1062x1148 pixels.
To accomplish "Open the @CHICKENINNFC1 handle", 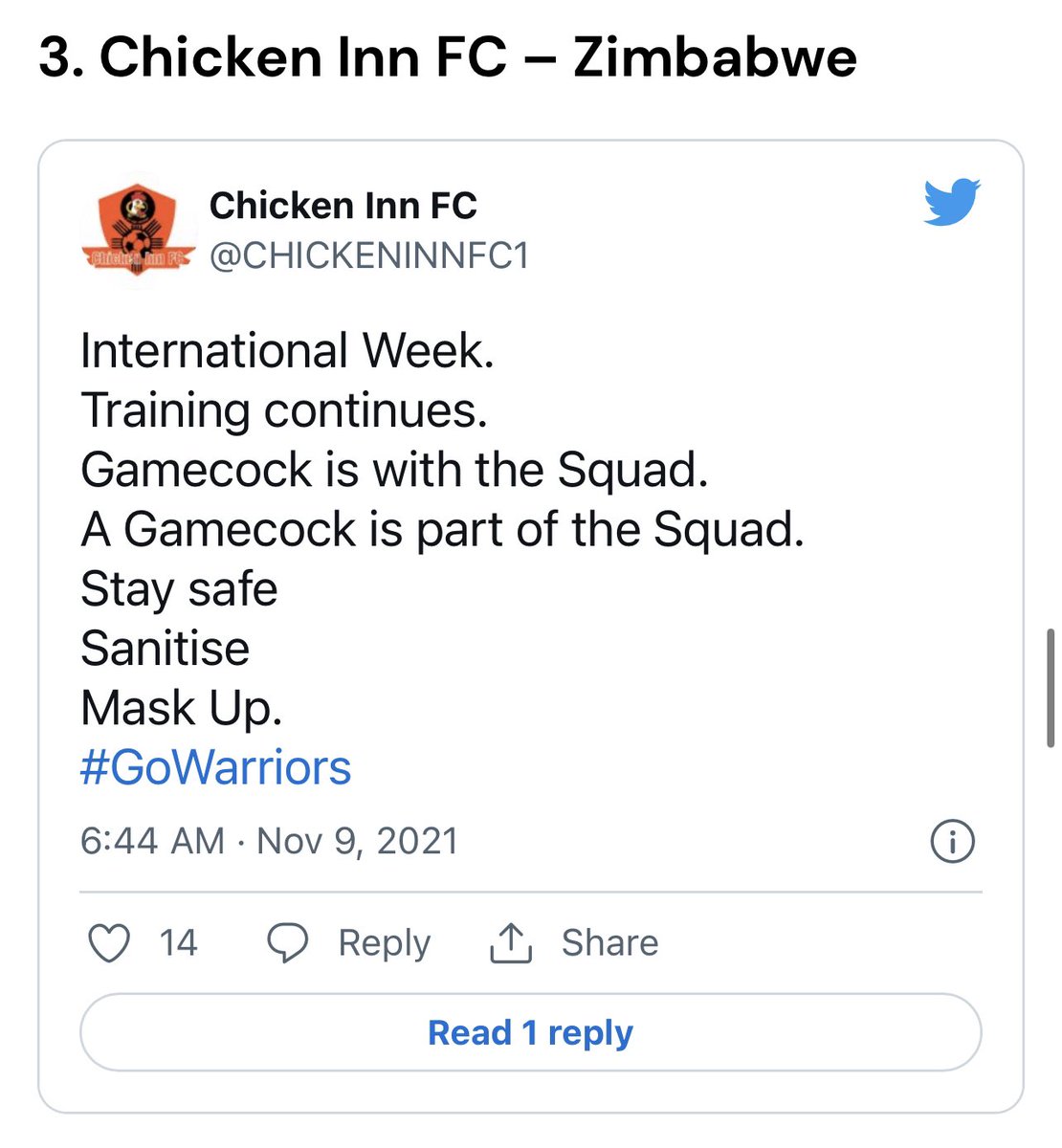I will [x=369, y=255].
